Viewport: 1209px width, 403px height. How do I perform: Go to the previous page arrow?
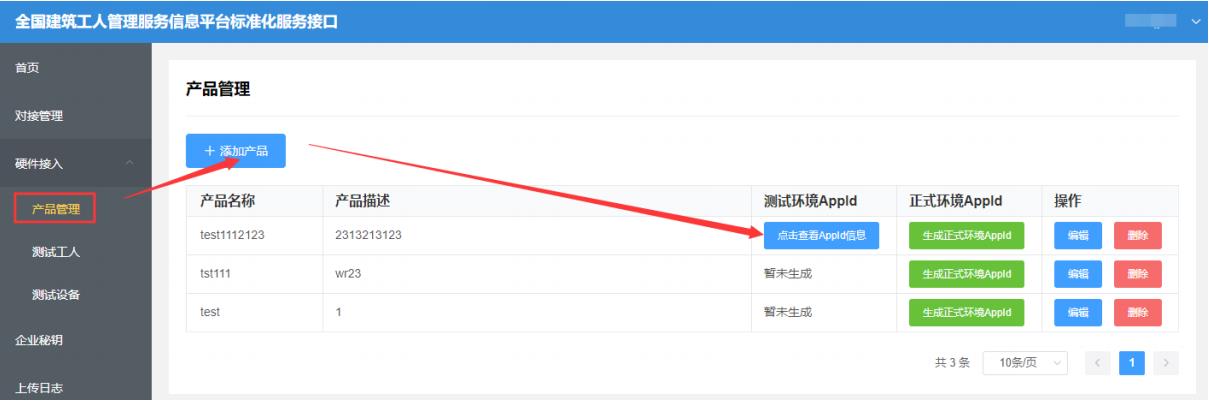[x=1098, y=362]
